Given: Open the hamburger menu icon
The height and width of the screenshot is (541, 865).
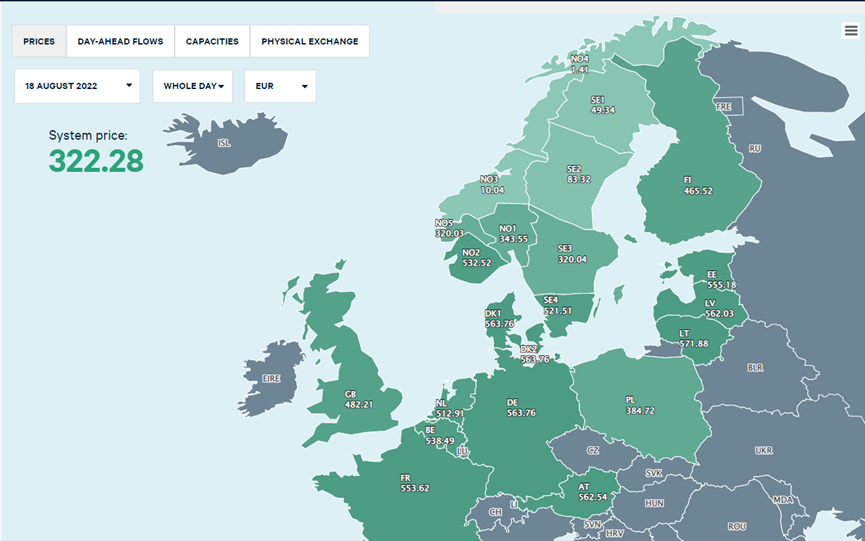Looking at the screenshot, I should click(x=850, y=31).
